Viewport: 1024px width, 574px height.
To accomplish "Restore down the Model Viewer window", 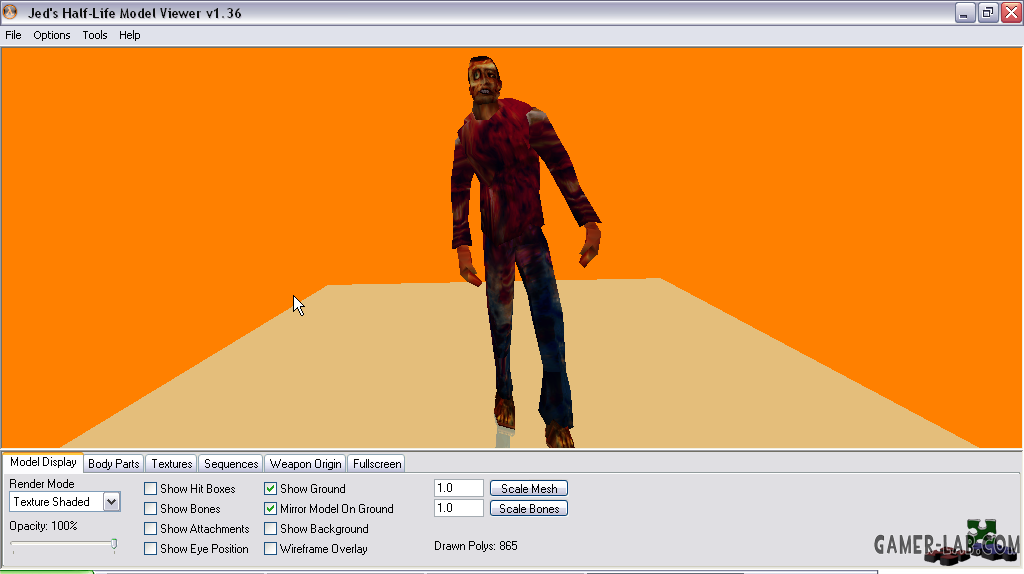I will point(988,12).
